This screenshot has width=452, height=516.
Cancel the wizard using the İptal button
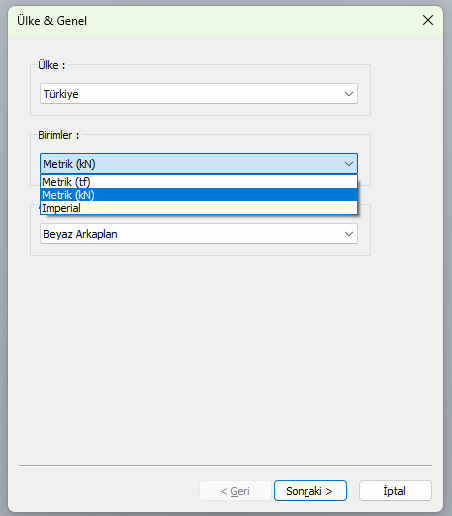coord(395,491)
